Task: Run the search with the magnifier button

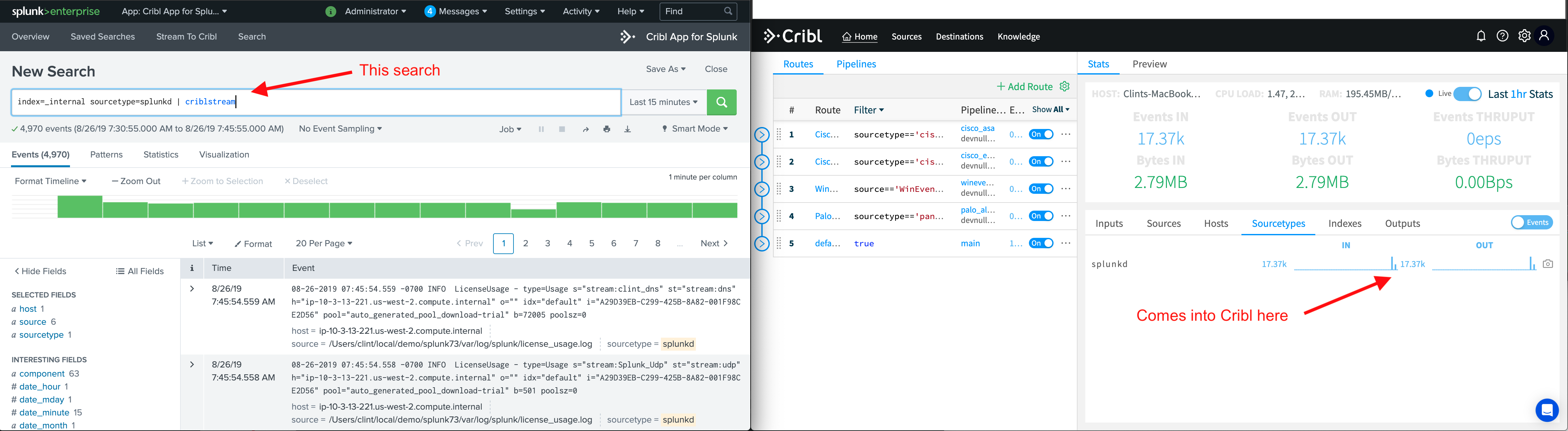Action: point(722,102)
